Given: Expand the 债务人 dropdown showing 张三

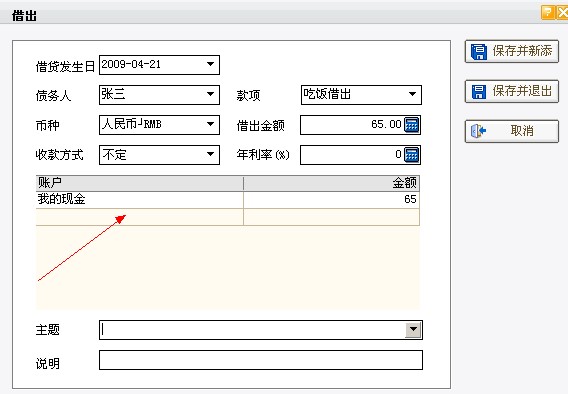Looking at the screenshot, I should pos(210,95).
